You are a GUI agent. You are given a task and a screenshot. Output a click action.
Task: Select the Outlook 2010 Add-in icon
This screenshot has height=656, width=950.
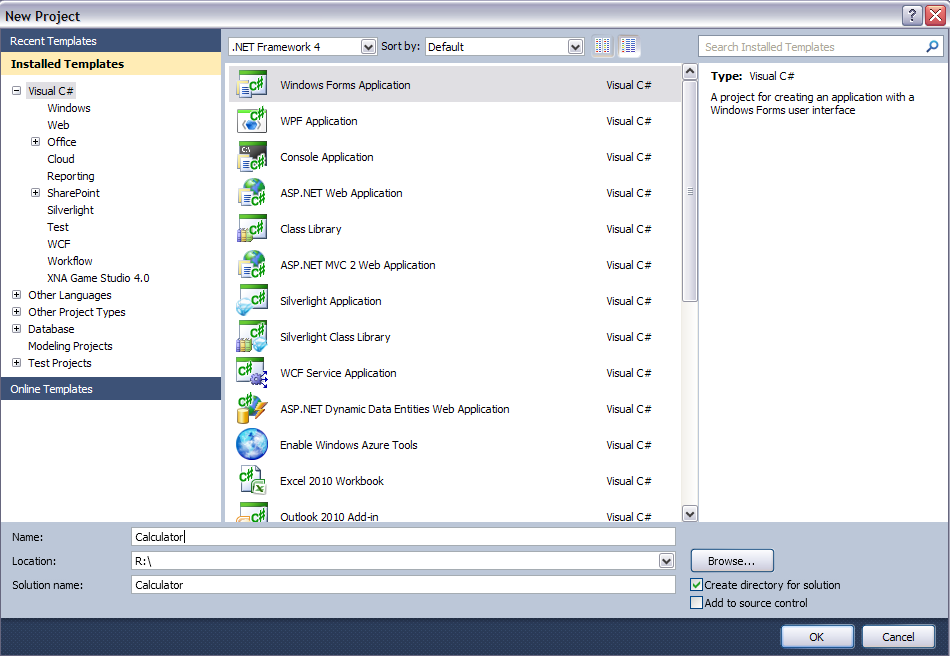coord(251,512)
